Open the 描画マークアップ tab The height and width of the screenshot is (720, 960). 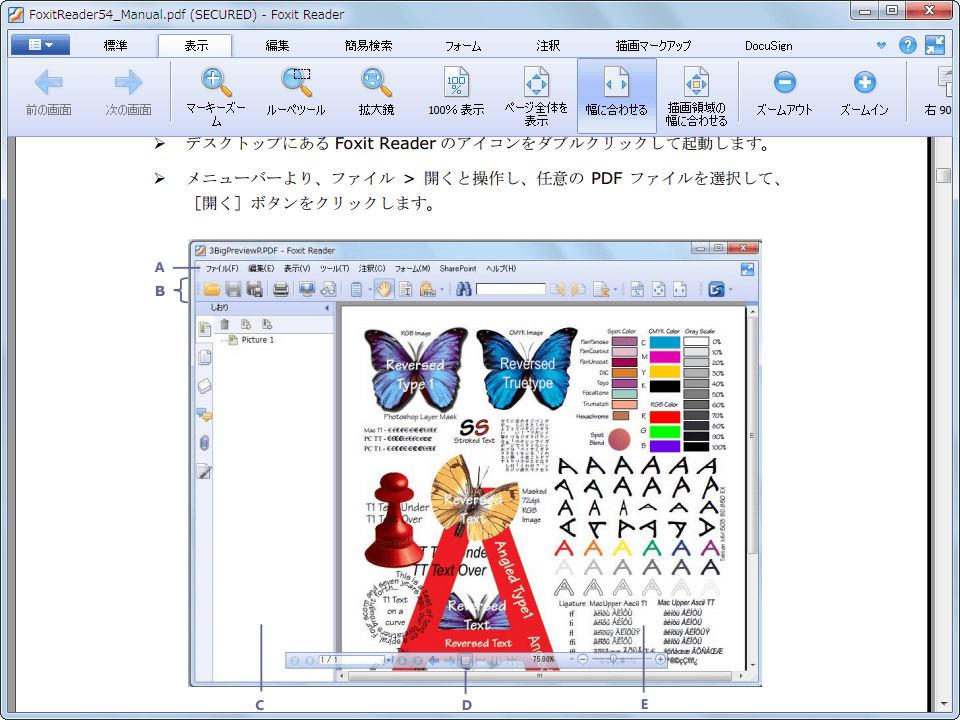(x=653, y=45)
